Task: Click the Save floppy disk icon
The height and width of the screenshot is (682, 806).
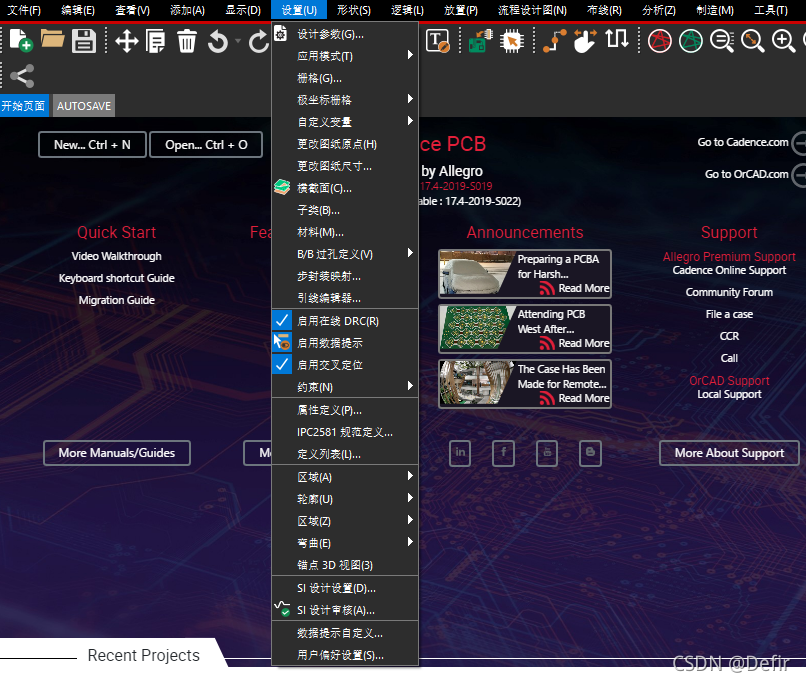Action: pyautogui.click(x=84, y=41)
